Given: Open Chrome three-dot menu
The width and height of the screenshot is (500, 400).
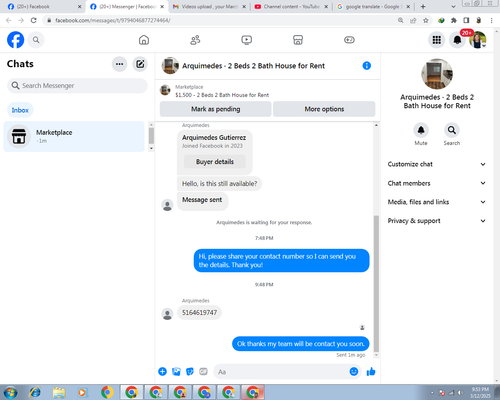Looking at the screenshot, I should point(492,20).
